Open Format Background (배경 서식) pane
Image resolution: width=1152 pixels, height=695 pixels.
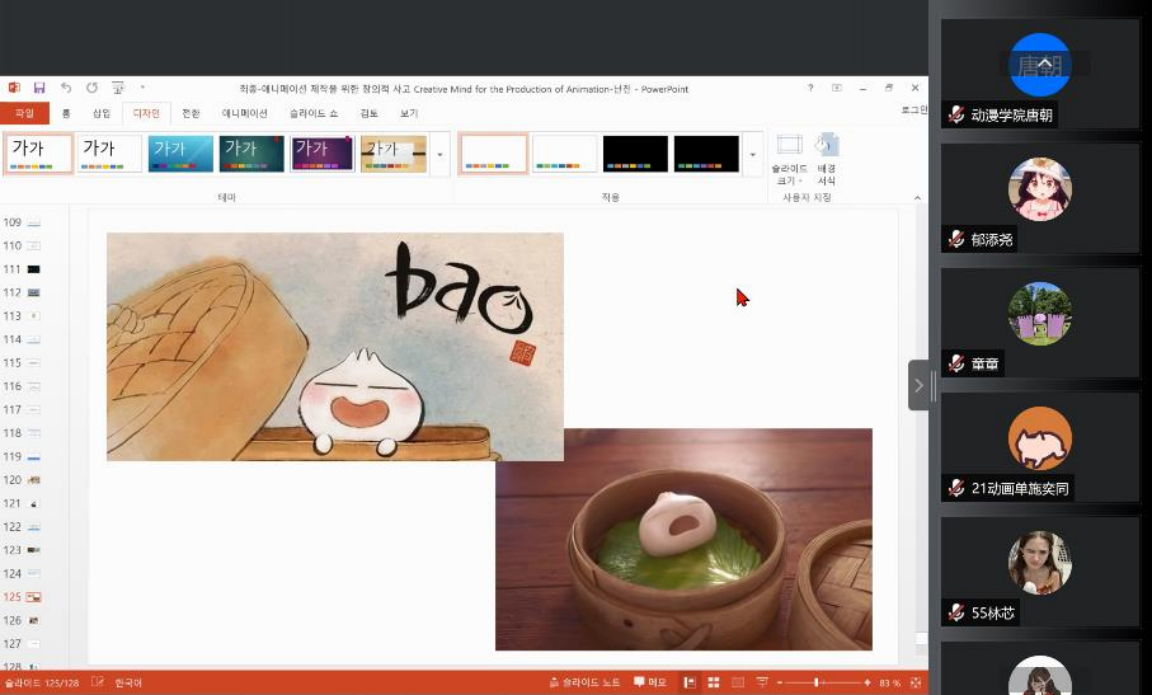[x=826, y=159]
